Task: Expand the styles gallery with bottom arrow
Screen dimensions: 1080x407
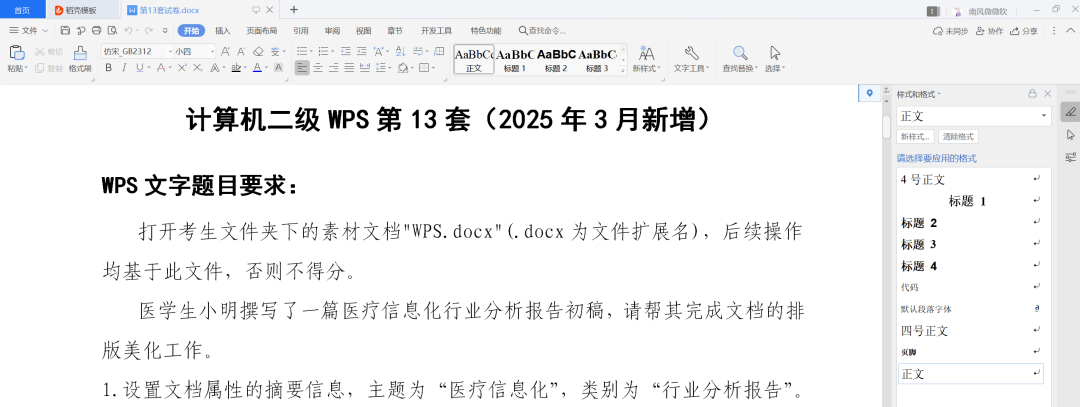Action: [623, 70]
